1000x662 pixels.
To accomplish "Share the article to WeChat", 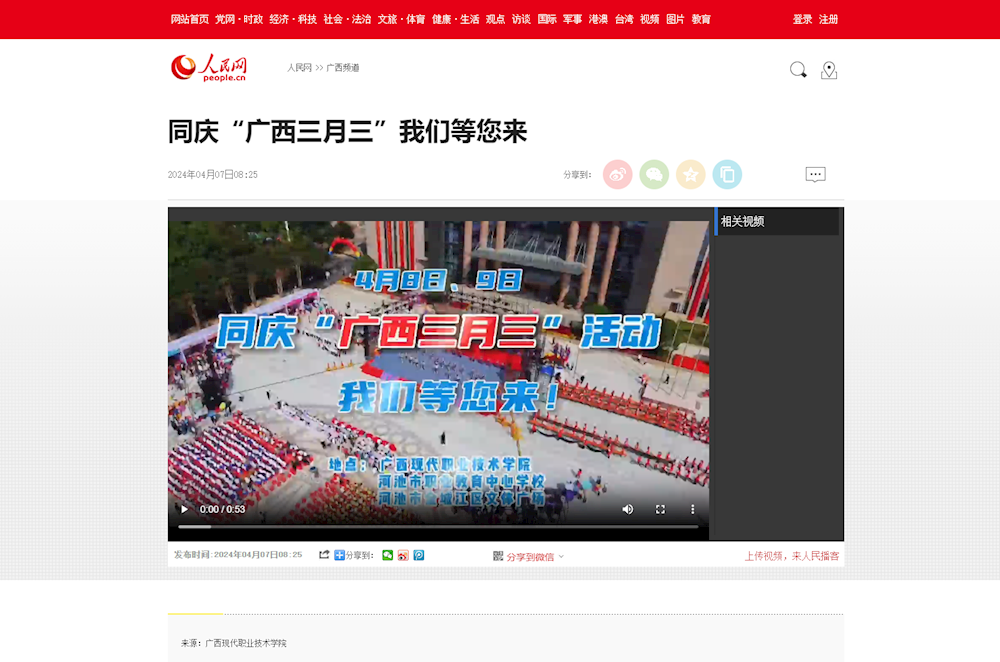I will pyautogui.click(x=654, y=174).
